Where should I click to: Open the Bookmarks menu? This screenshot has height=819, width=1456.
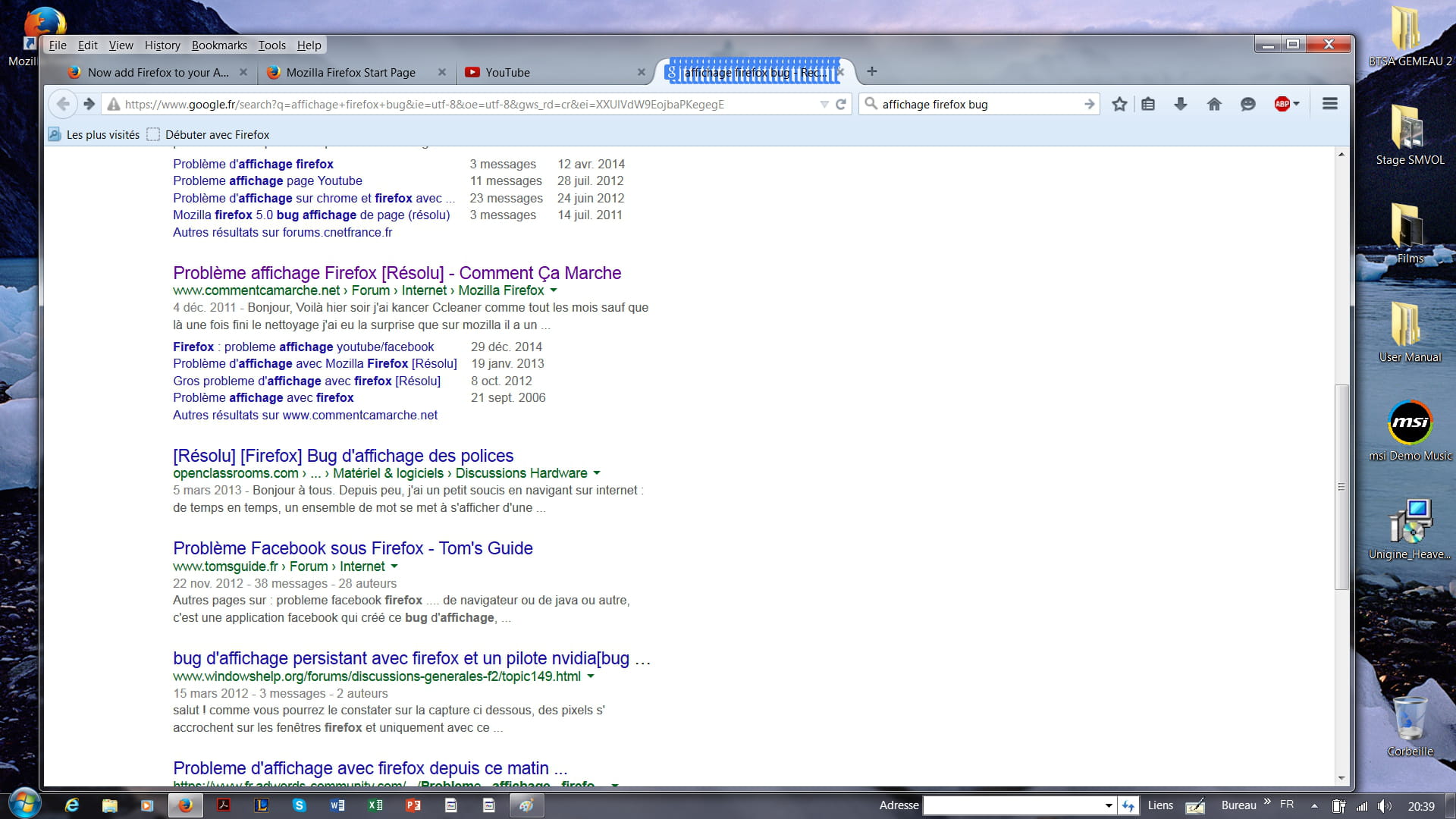(219, 45)
